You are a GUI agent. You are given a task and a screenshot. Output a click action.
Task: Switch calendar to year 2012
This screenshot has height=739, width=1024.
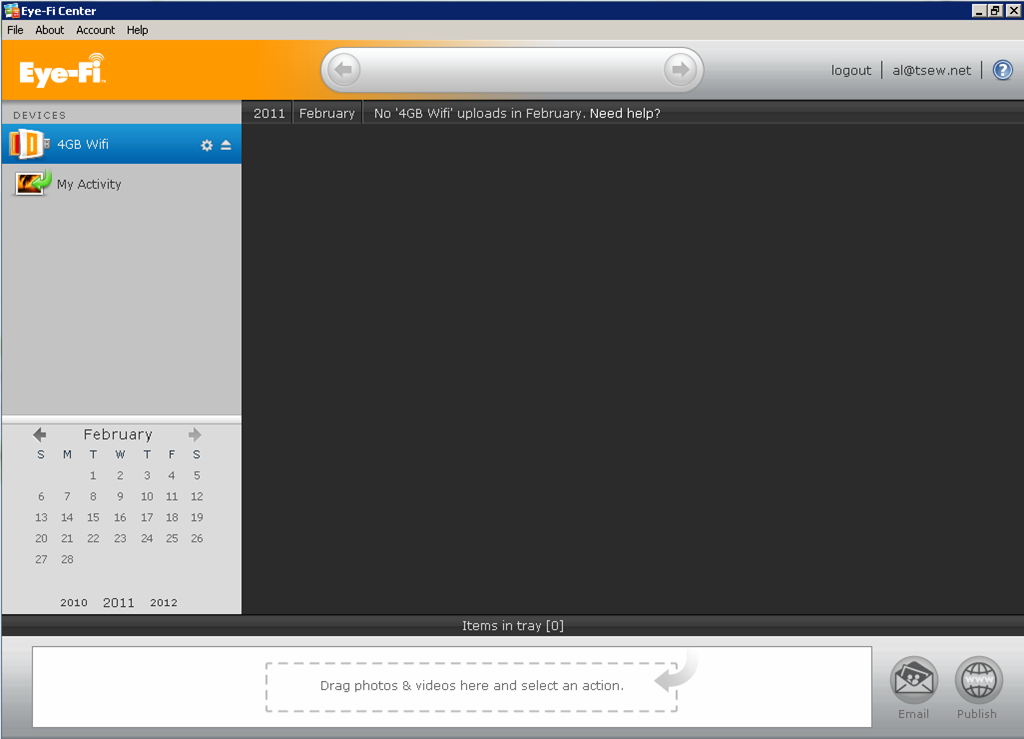(163, 603)
